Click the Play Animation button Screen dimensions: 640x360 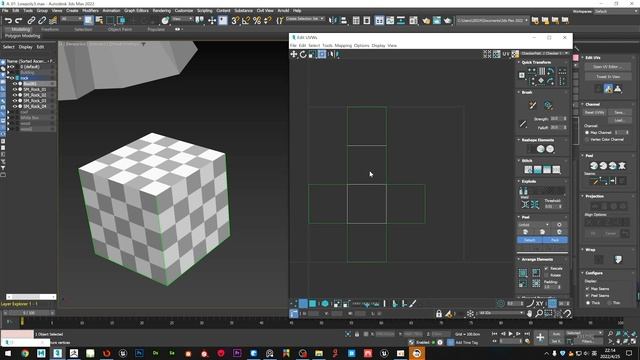click(510, 334)
